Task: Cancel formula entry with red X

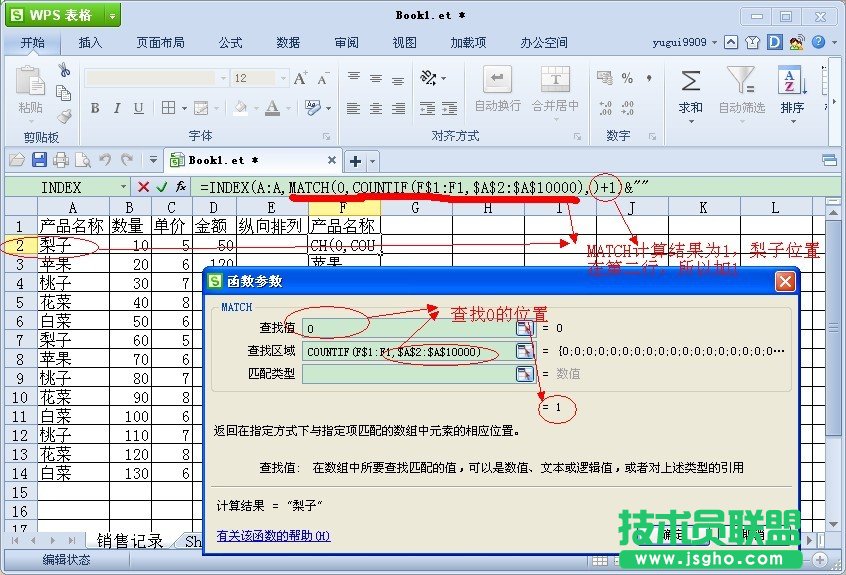Action: point(143,187)
